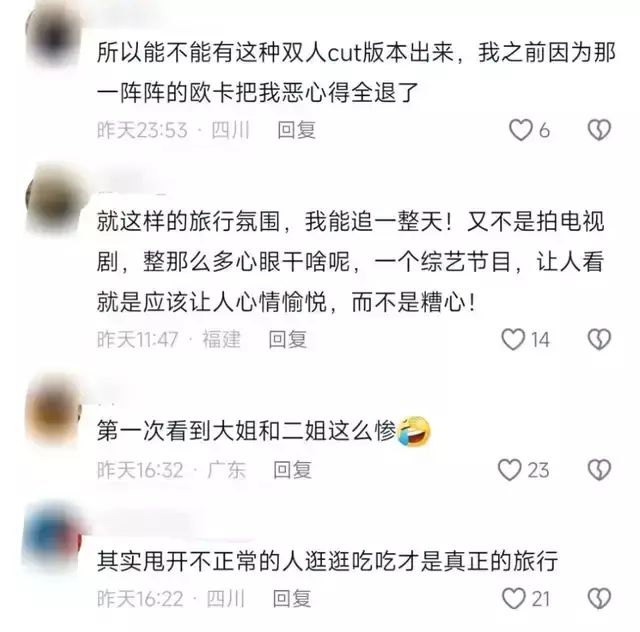The image size is (640, 632).
Task: Like the comment with 21 likes
Action: point(513,599)
